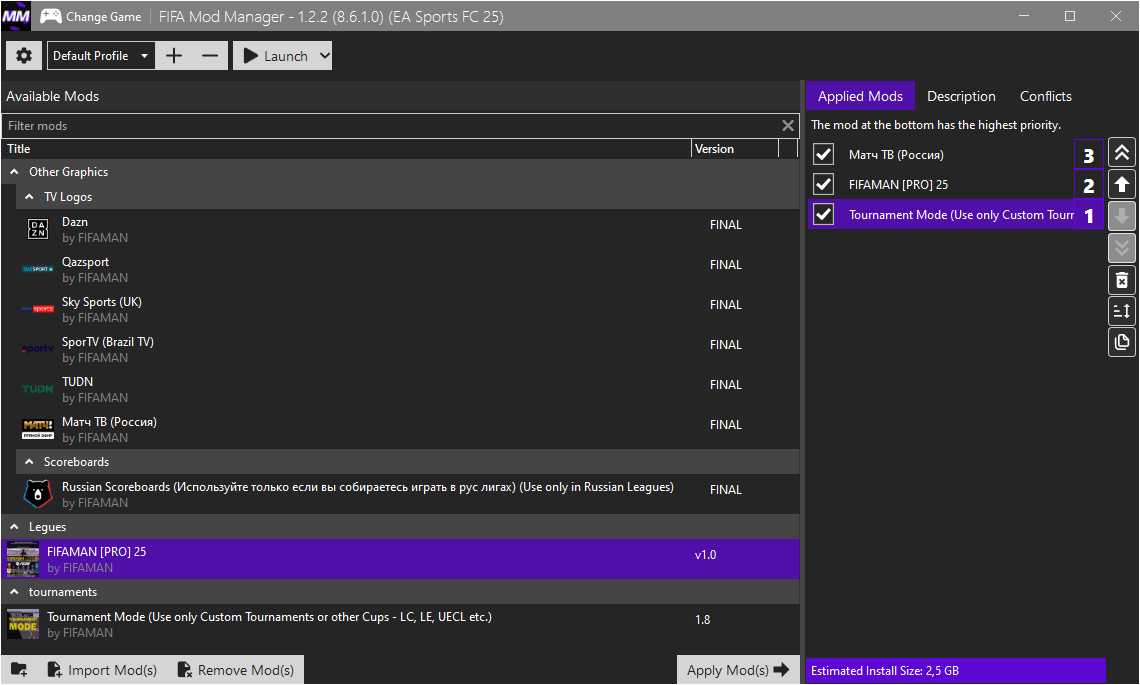Select Tournament Mode title in Available Mods
Screen dimensions: 1140x685
click(x=270, y=617)
